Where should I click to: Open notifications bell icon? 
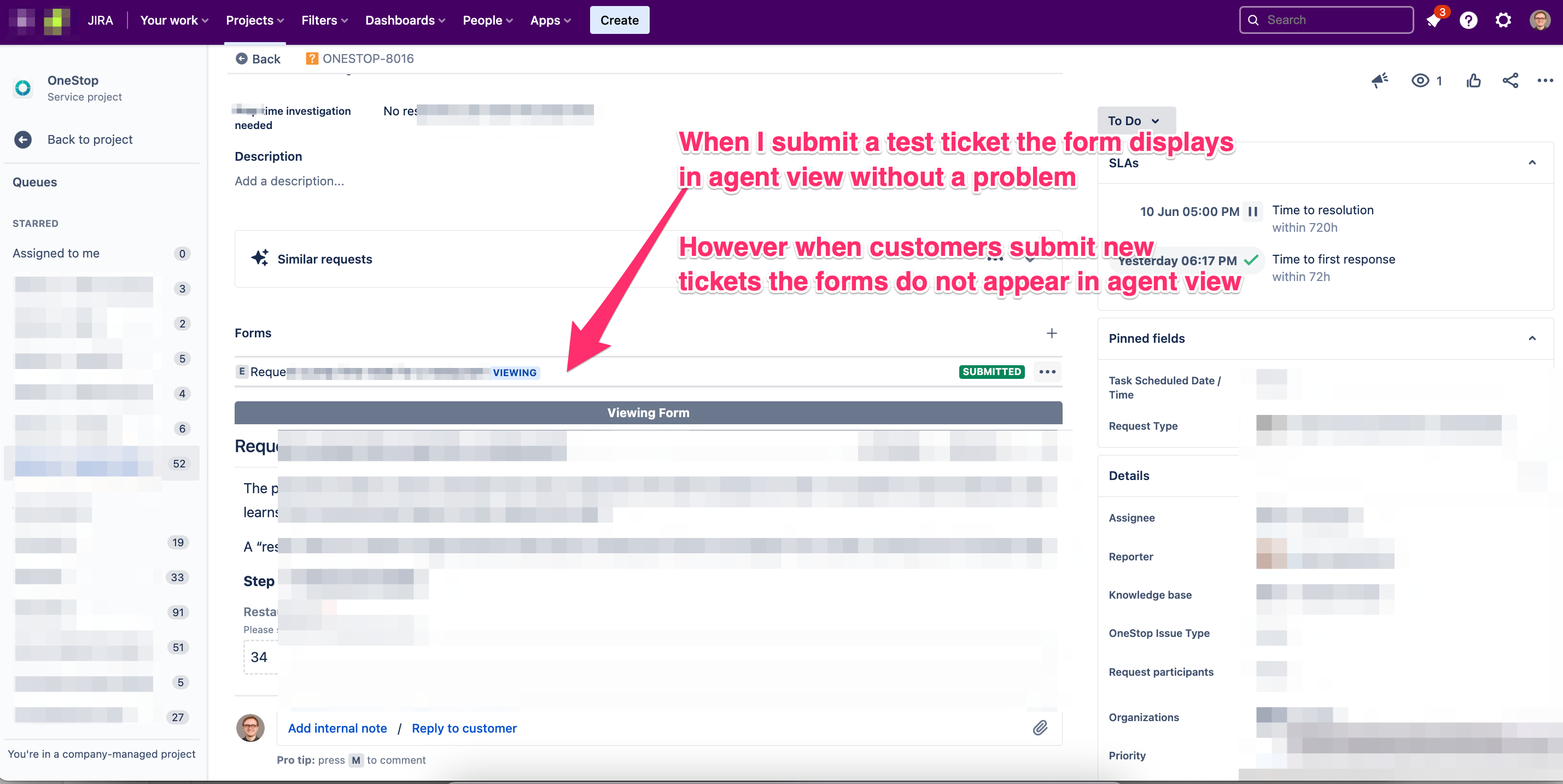1434,20
